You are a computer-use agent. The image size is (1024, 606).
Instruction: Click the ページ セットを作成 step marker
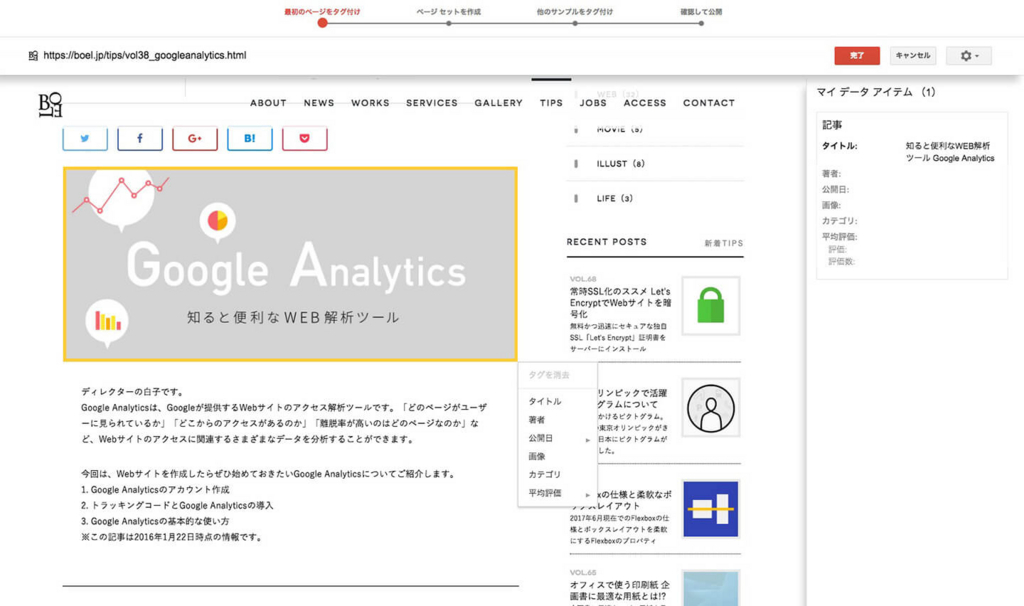pos(449,24)
